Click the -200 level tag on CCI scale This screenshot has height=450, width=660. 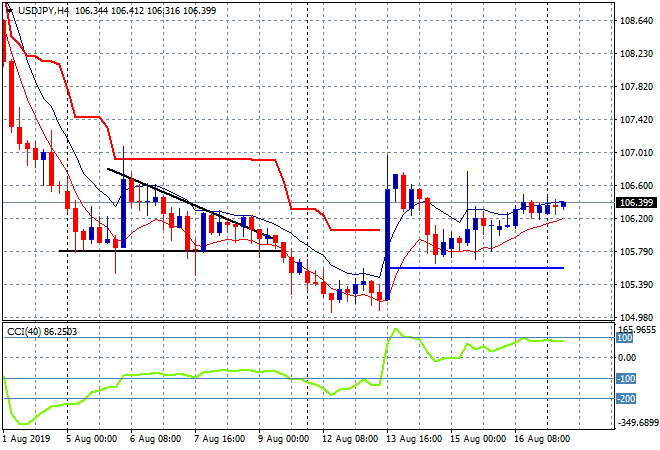click(x=626, y=398)
